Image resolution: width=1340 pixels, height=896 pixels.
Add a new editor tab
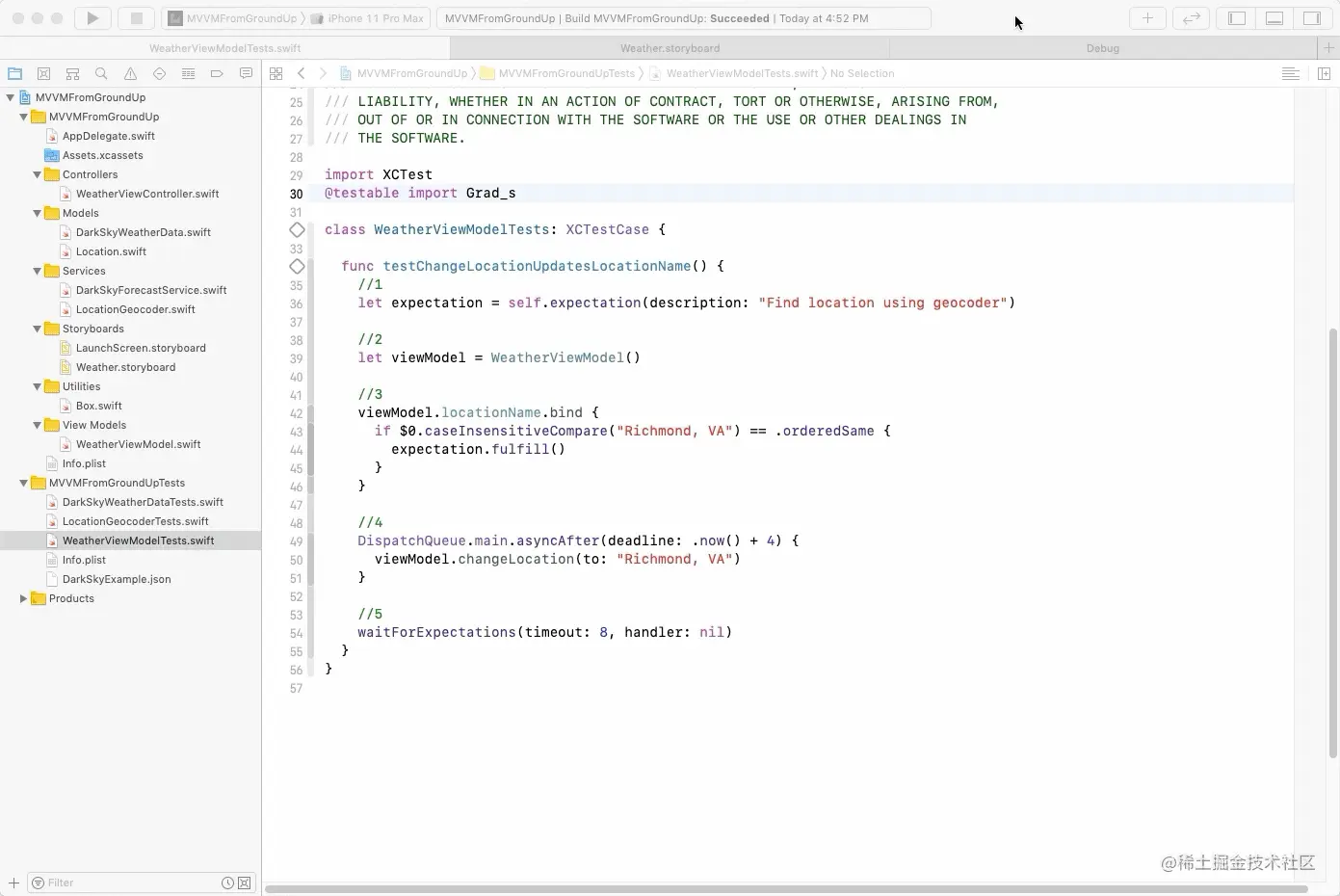point(1328,48)
